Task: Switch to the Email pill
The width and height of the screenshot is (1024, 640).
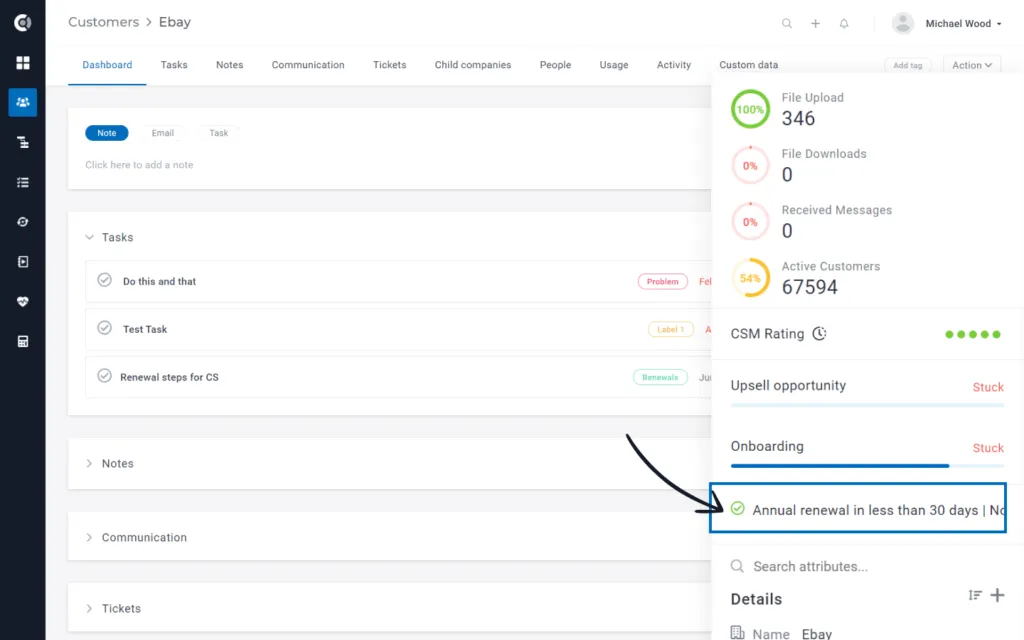Action: click(x=163, y=133)
